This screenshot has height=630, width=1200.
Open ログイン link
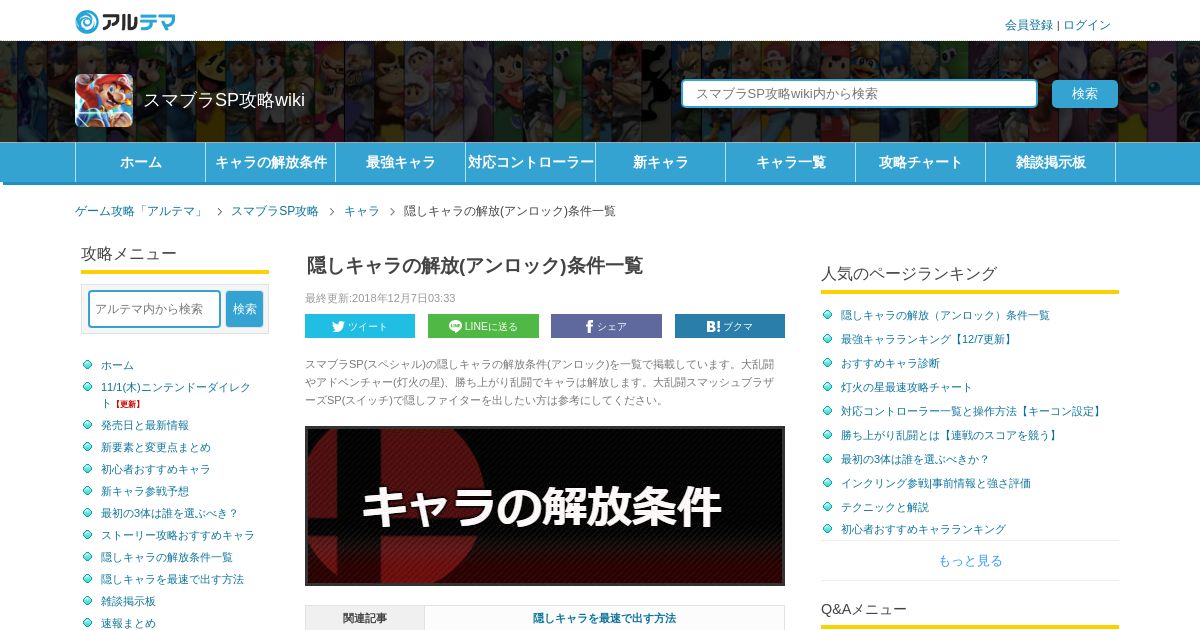(x=1087, y=25)
